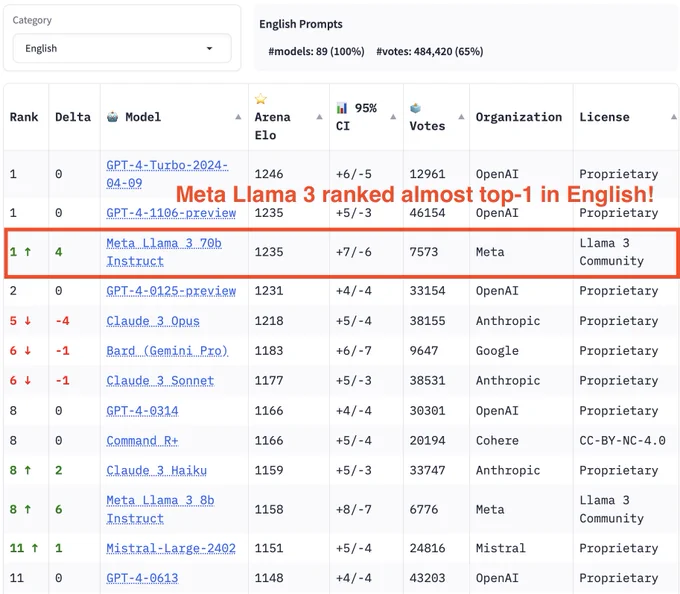Select the green rank 11 for Mistral-Large-2402
This screenshot has height=594, width=680.
(x=24, y=548)
